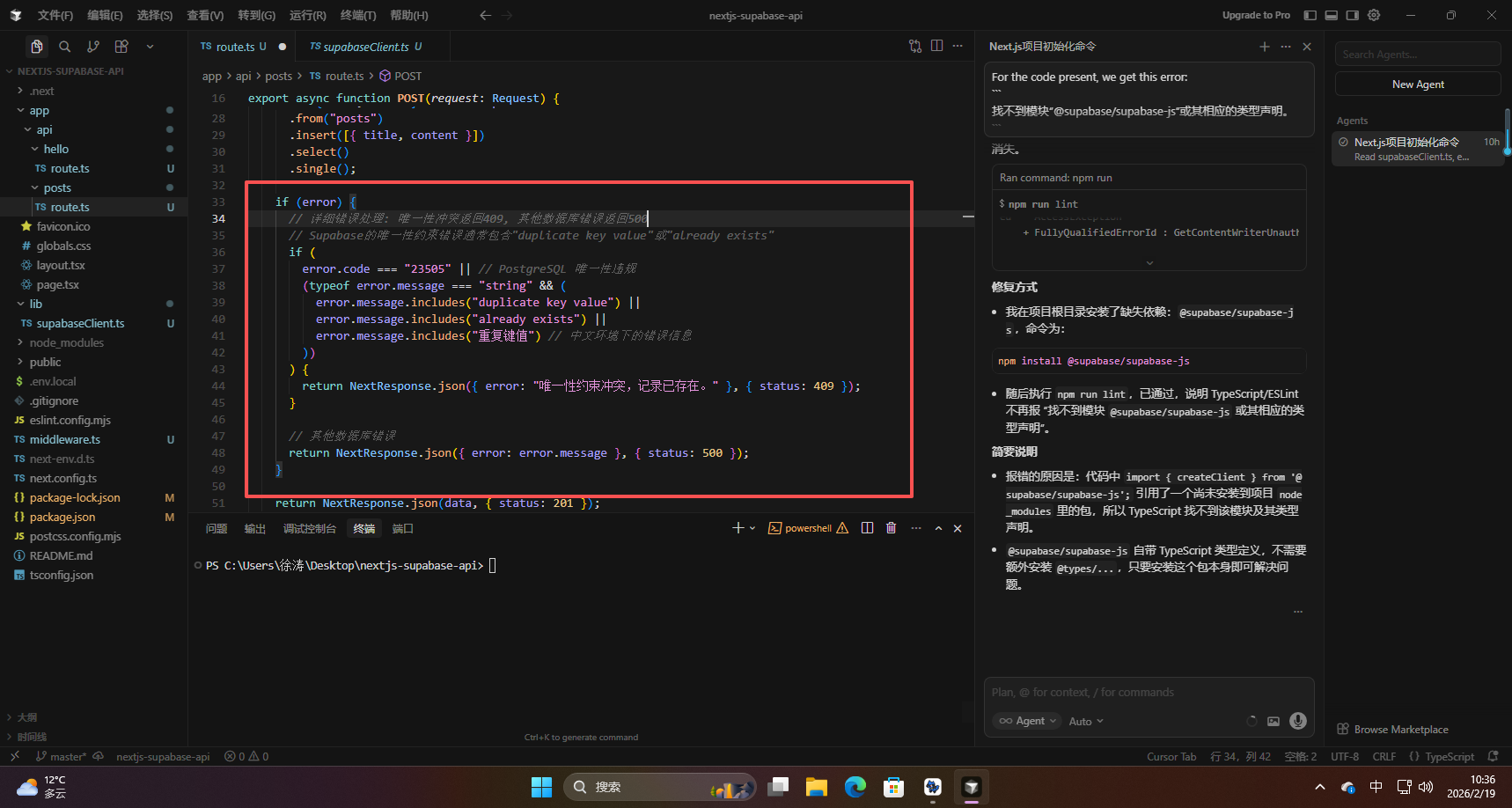Attach an image to the chat

click(1273, 721)
